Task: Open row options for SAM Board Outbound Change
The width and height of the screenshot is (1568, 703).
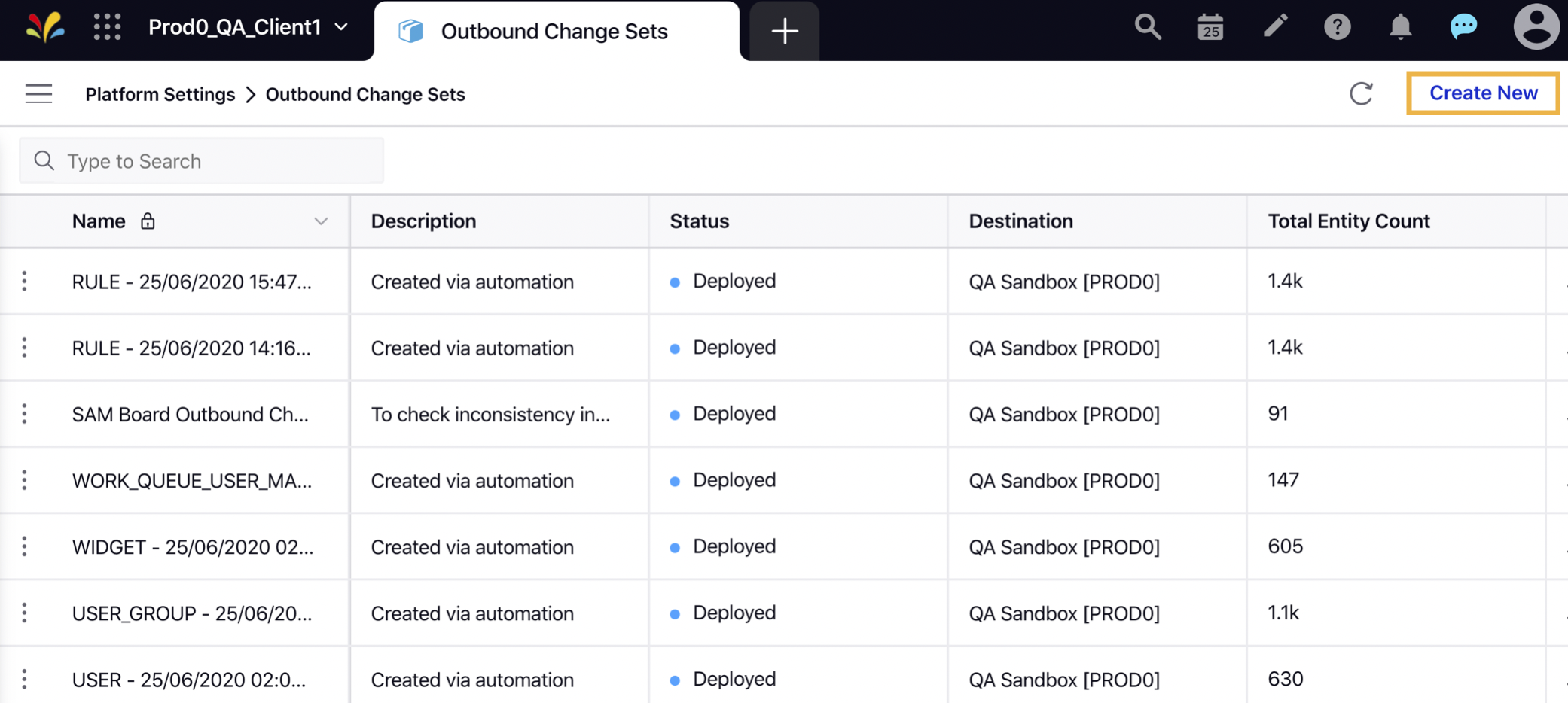Action: click(x=24, y=414)
